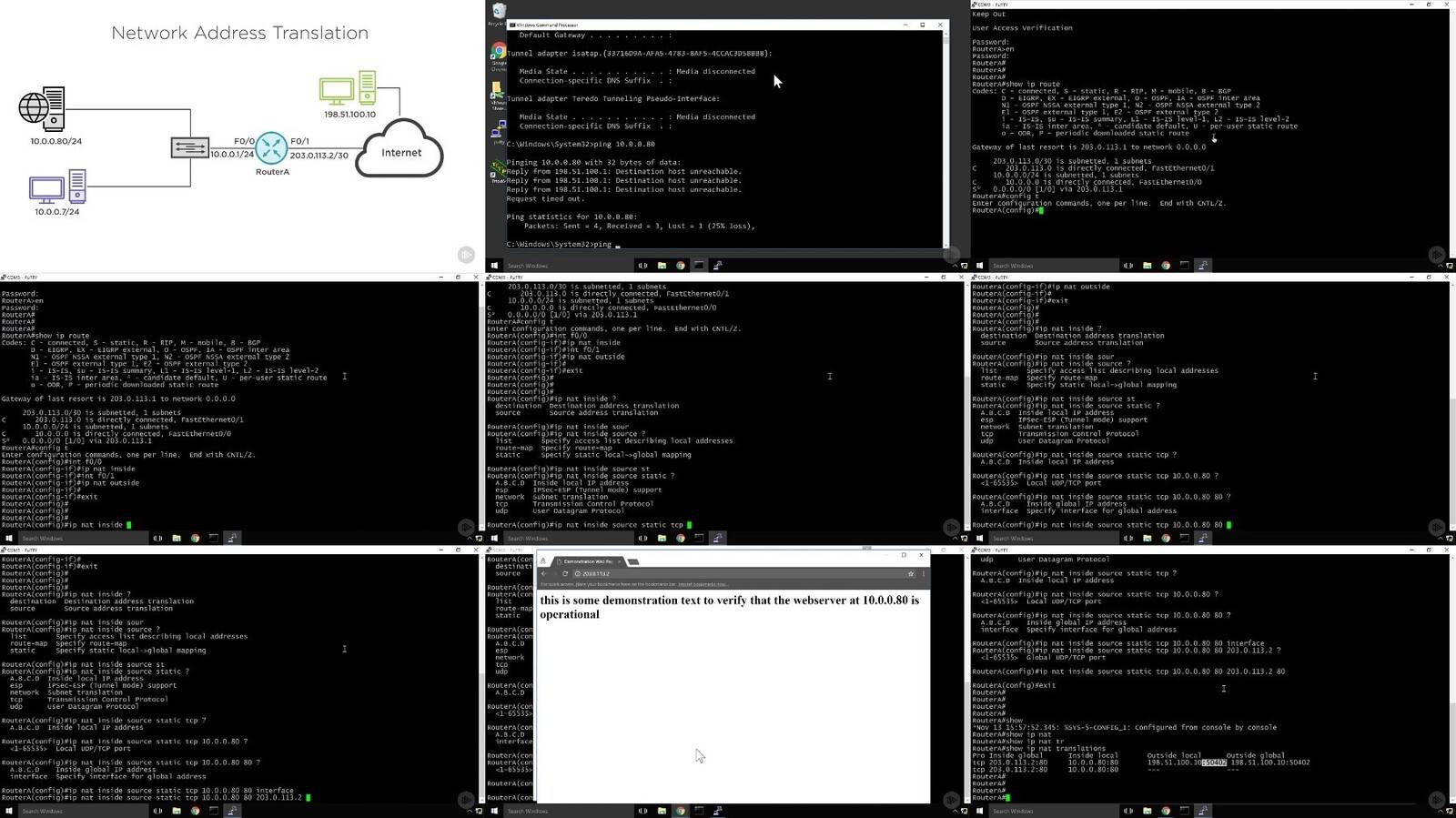Click the 203.0.113.2/30 interface label
Image resolution: width=1456 pixels, height=818 pixels.
(x=318, y=156)
